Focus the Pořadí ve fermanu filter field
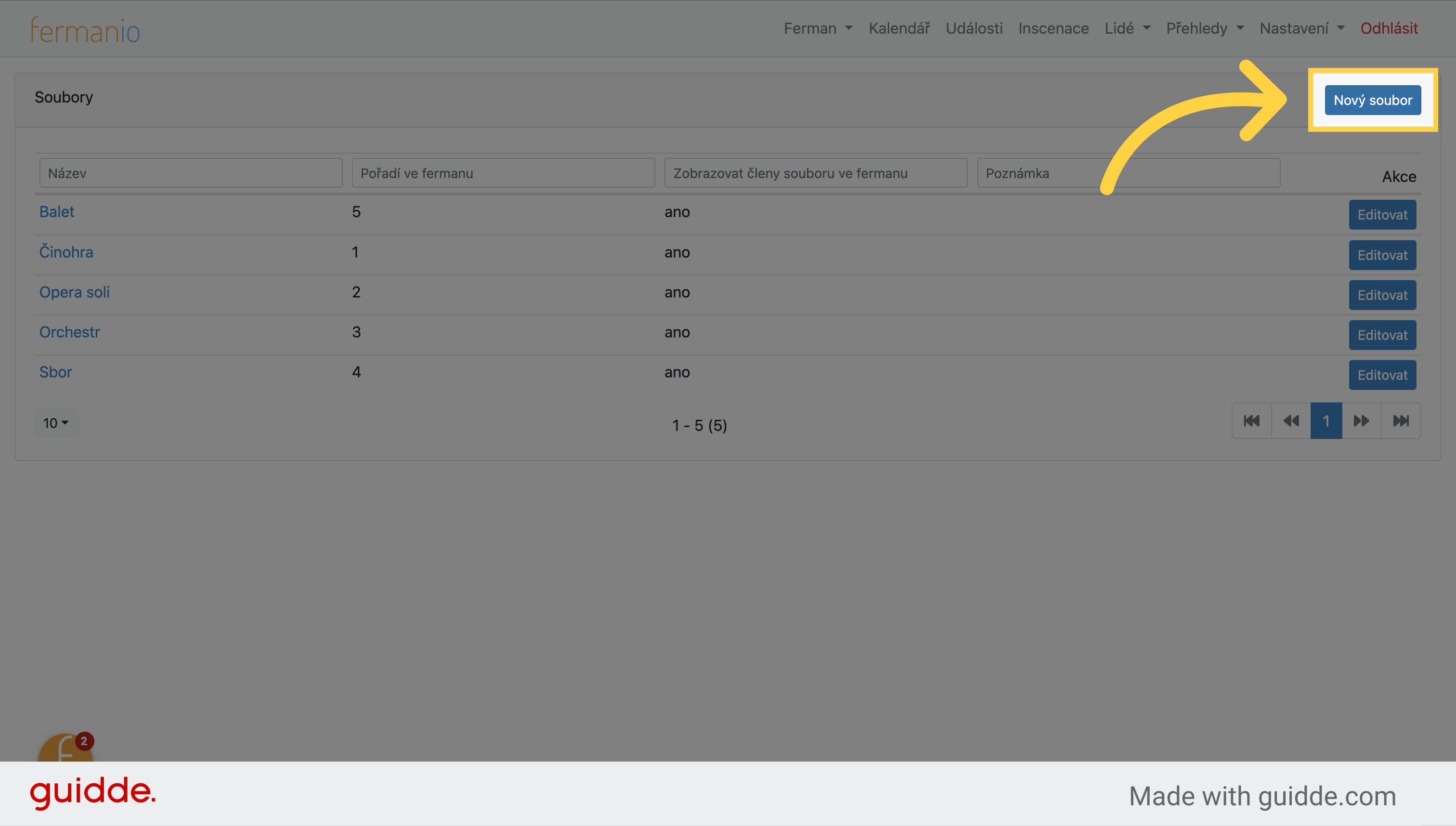Screen dimensions: 1456x826 (x=503, y=173)
